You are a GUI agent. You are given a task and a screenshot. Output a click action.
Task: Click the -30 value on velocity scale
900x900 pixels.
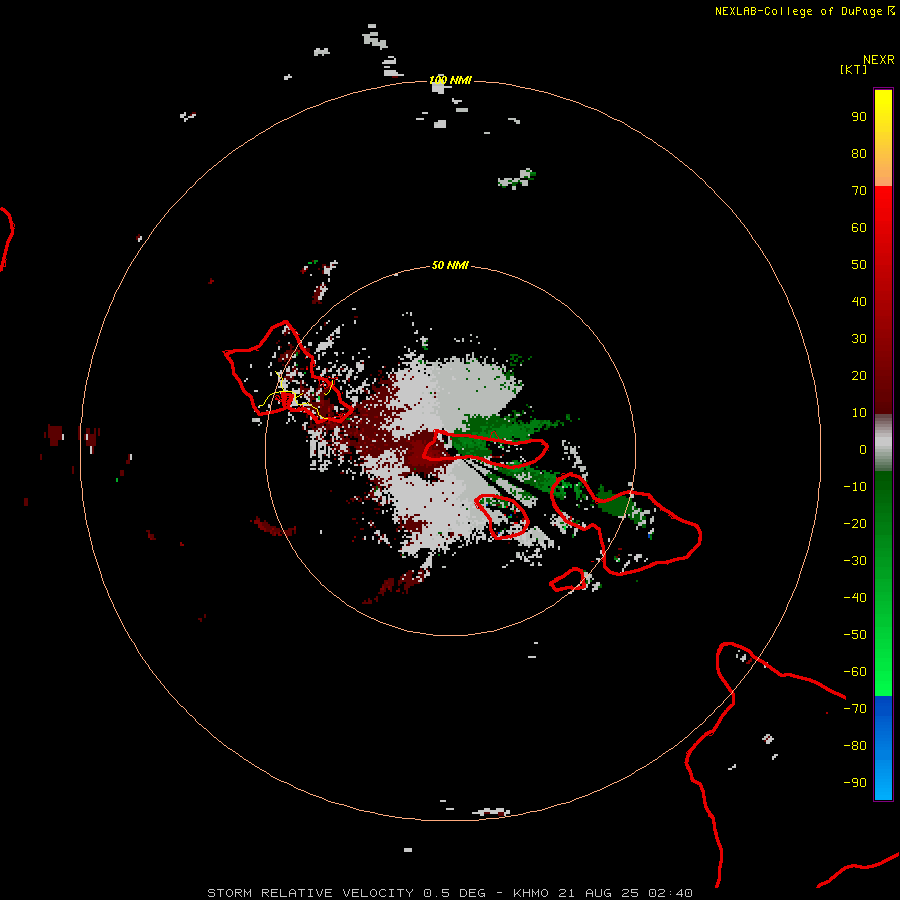point(855,561)
